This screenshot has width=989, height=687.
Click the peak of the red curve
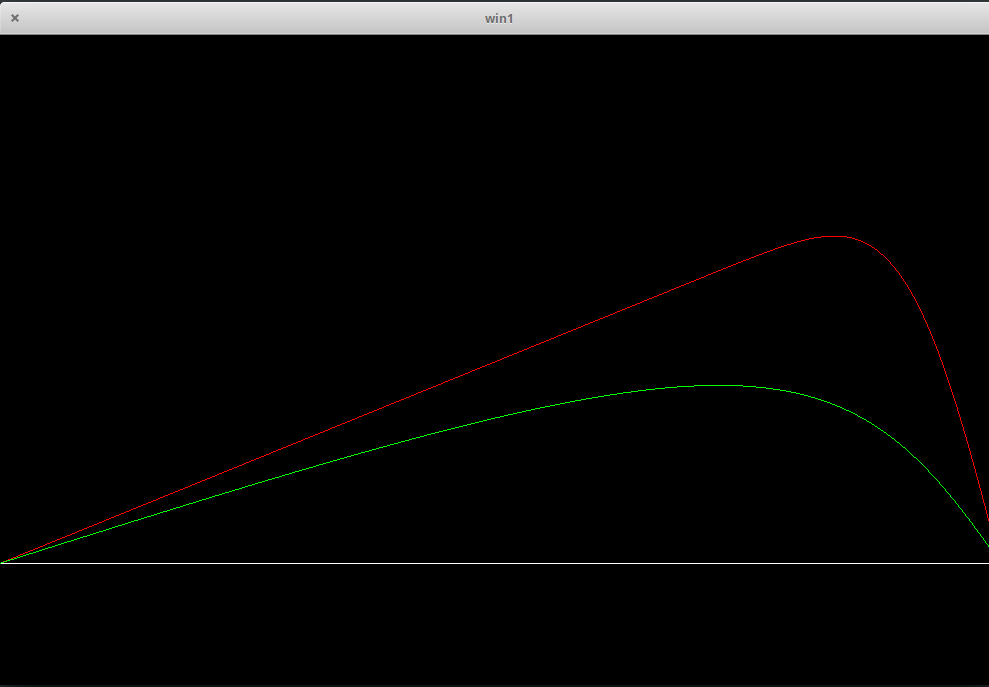click(x=835, y=236)
